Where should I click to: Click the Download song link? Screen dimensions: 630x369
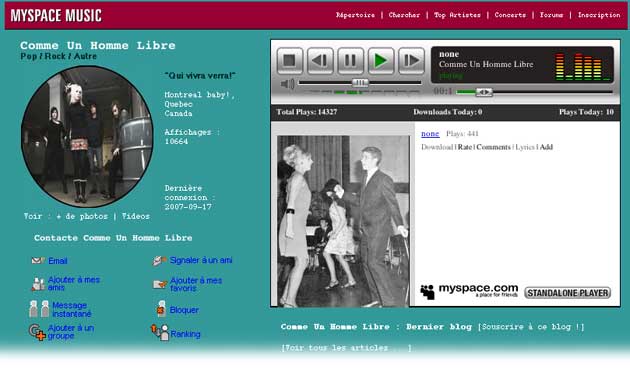tap(437, 147)
